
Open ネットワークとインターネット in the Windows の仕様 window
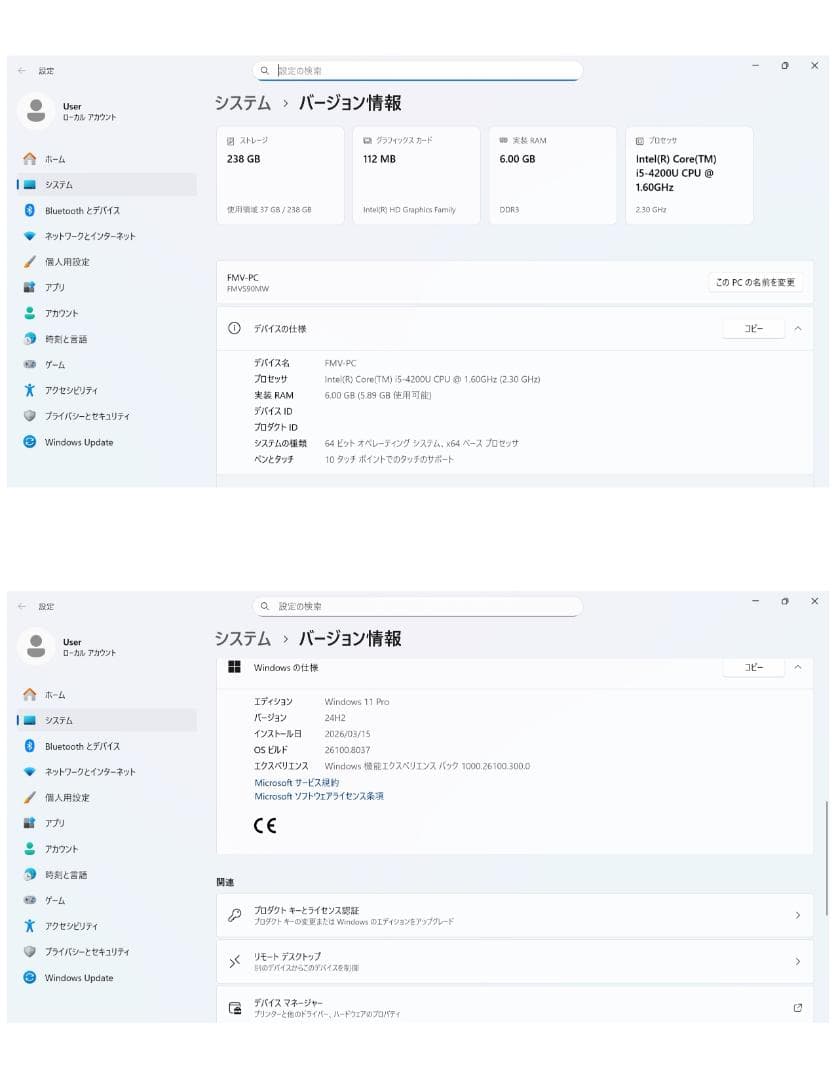point(107,772)
